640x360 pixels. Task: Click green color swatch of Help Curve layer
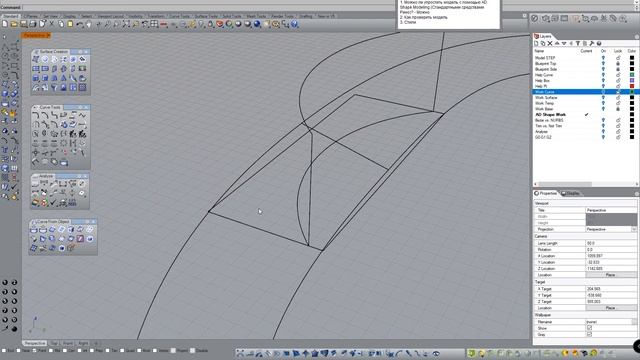[632, 75]
